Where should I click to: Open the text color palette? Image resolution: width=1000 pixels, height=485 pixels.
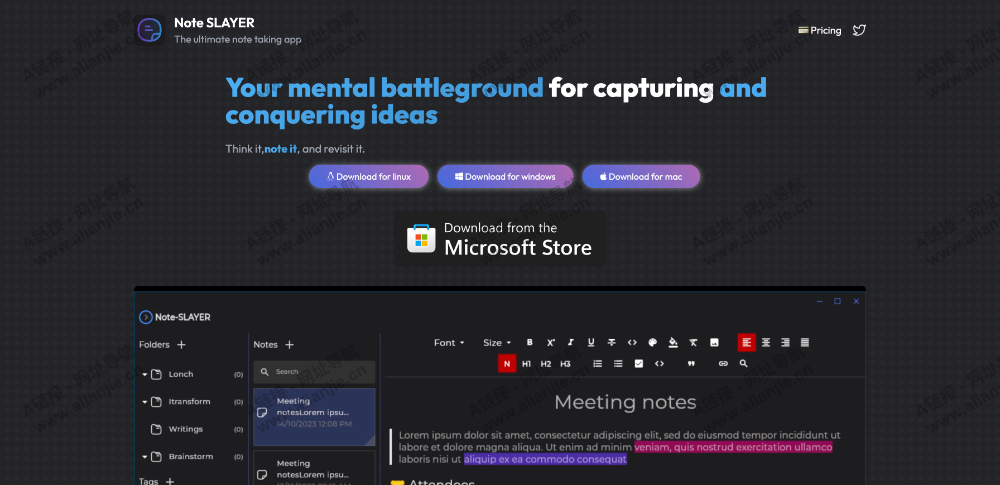tap(652, 343)
